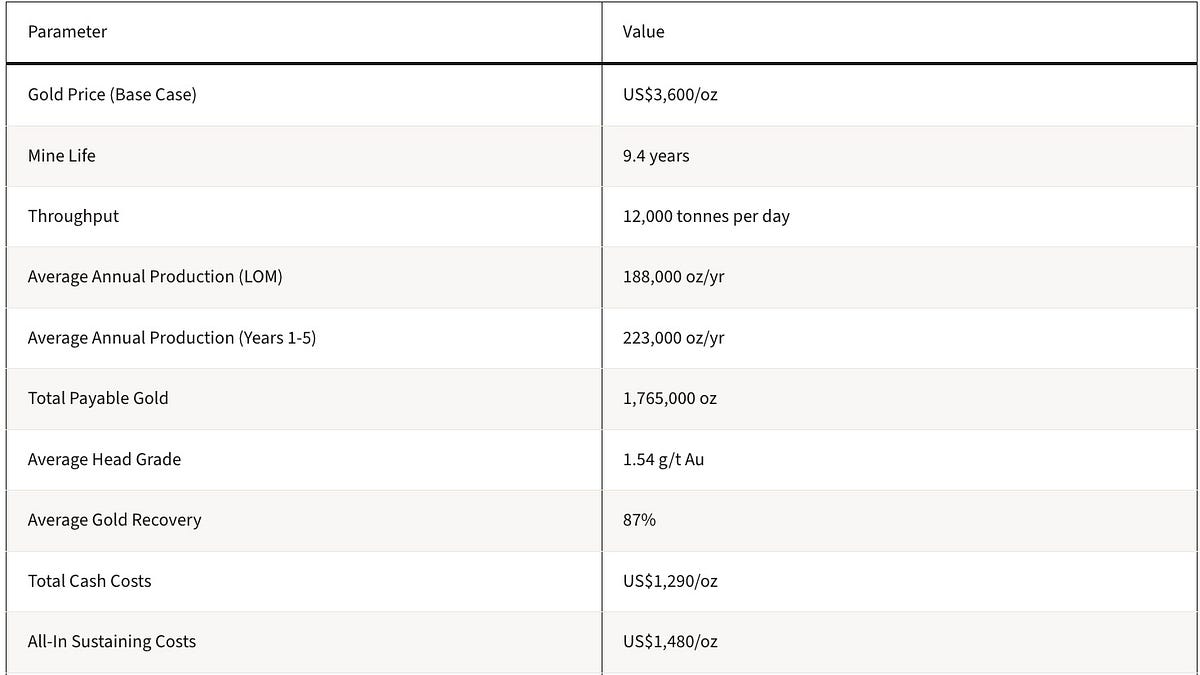Select Average Annual Production (Years 1-5) cell
The width and height of the screenshot is (1200, 675).
pos(304,338)
